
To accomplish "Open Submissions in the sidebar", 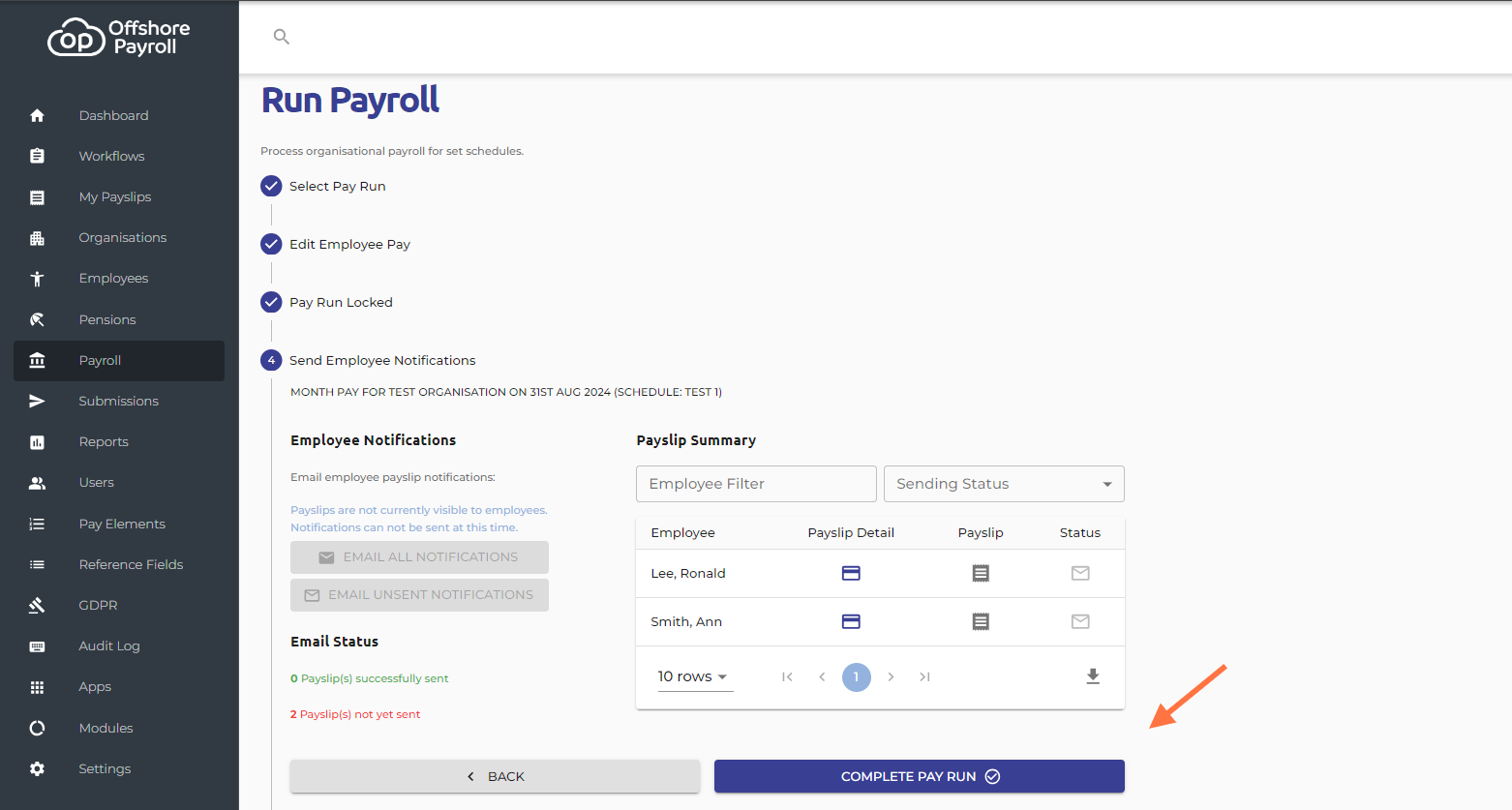I will [119, 401].
